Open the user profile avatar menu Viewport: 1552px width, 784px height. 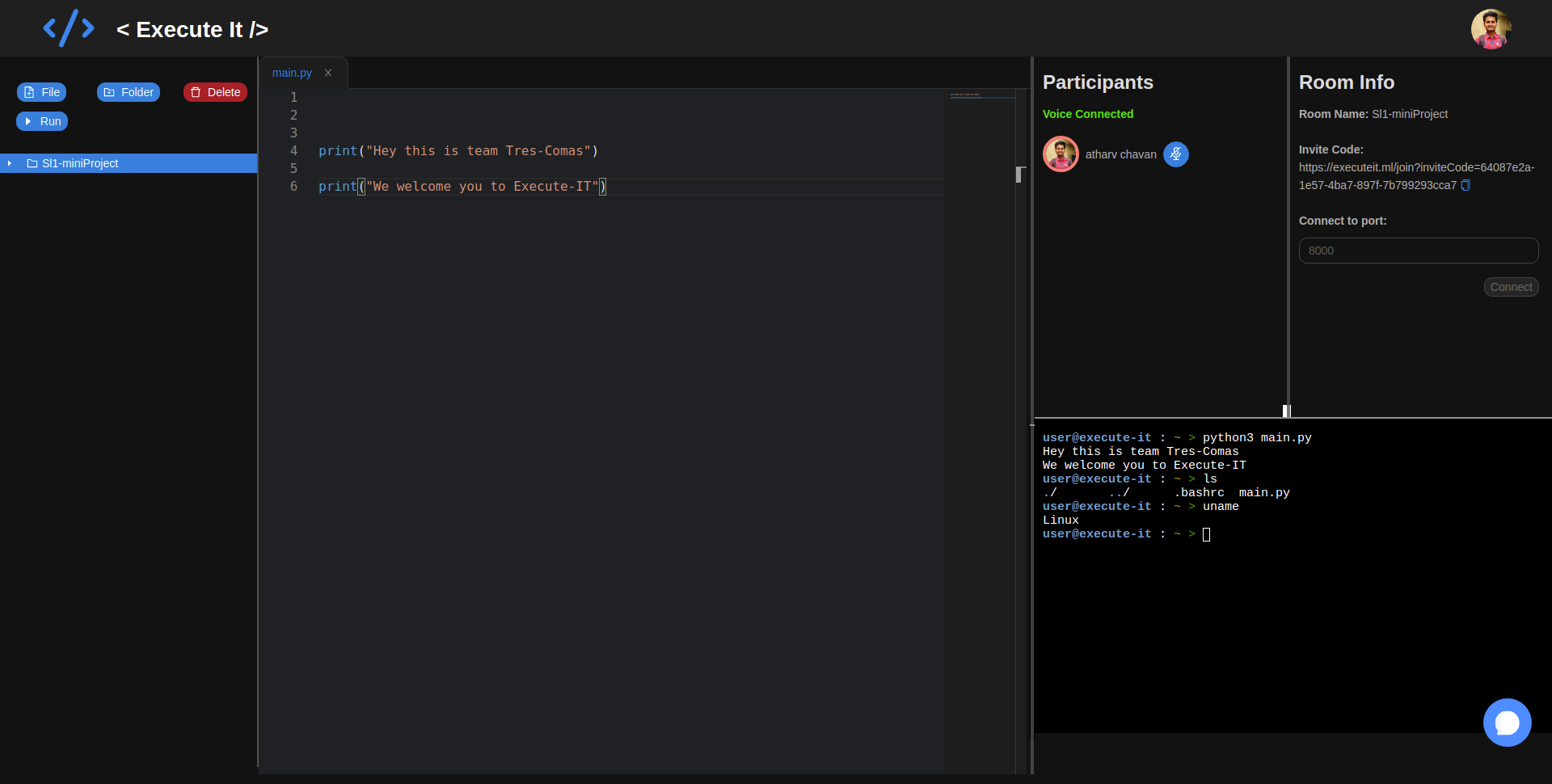(x=1491, y=29)
